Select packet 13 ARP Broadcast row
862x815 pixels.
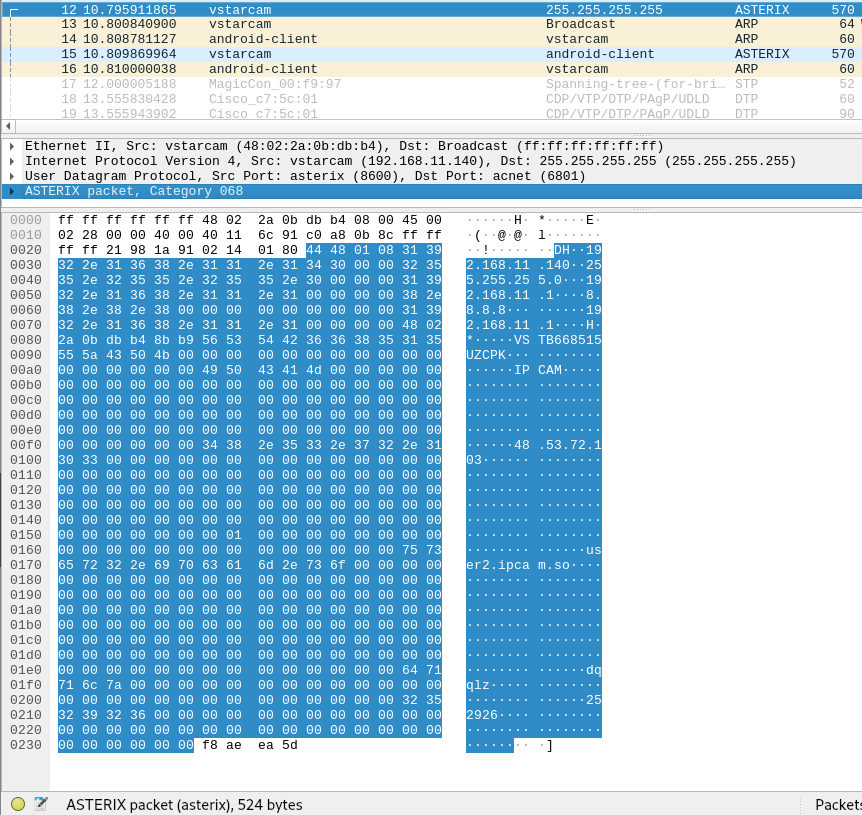click(431, 24)
